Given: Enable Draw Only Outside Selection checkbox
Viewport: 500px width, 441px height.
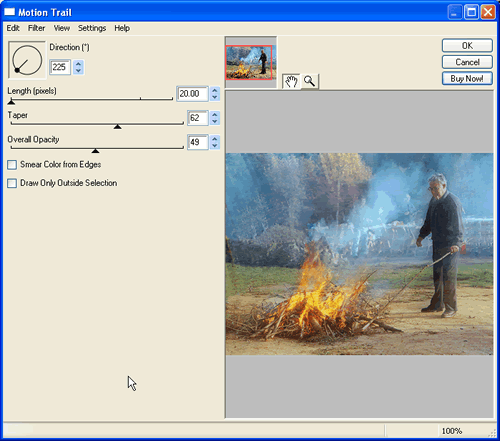Looking at the screenshot, I should coord(12,183).
